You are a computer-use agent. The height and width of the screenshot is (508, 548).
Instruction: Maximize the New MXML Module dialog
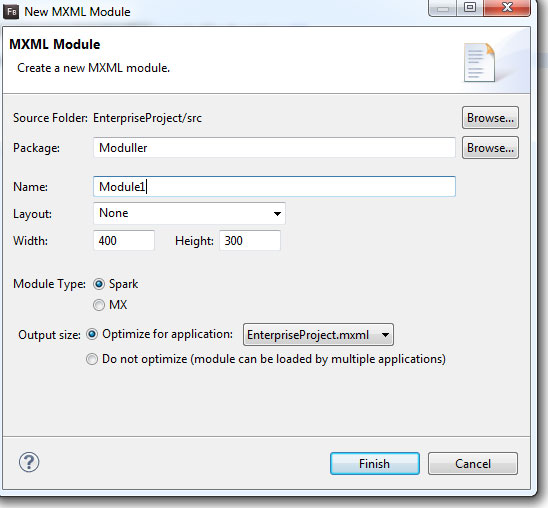[470, 8]
